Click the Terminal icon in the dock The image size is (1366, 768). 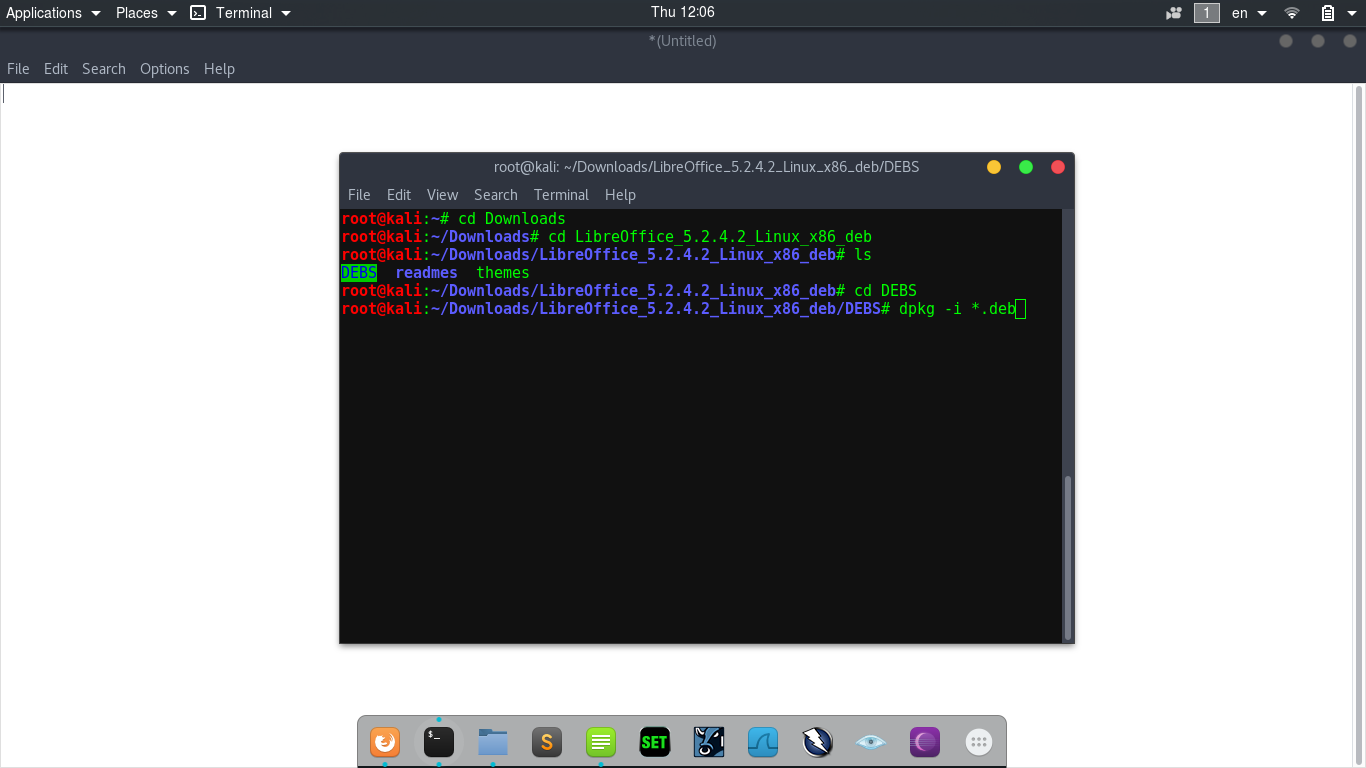439,742
